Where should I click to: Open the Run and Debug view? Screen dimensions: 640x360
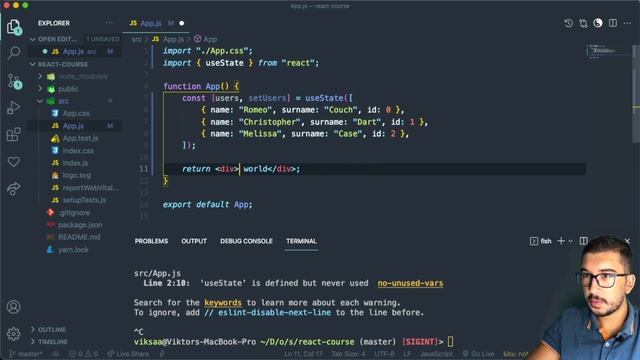pos(13,108)
